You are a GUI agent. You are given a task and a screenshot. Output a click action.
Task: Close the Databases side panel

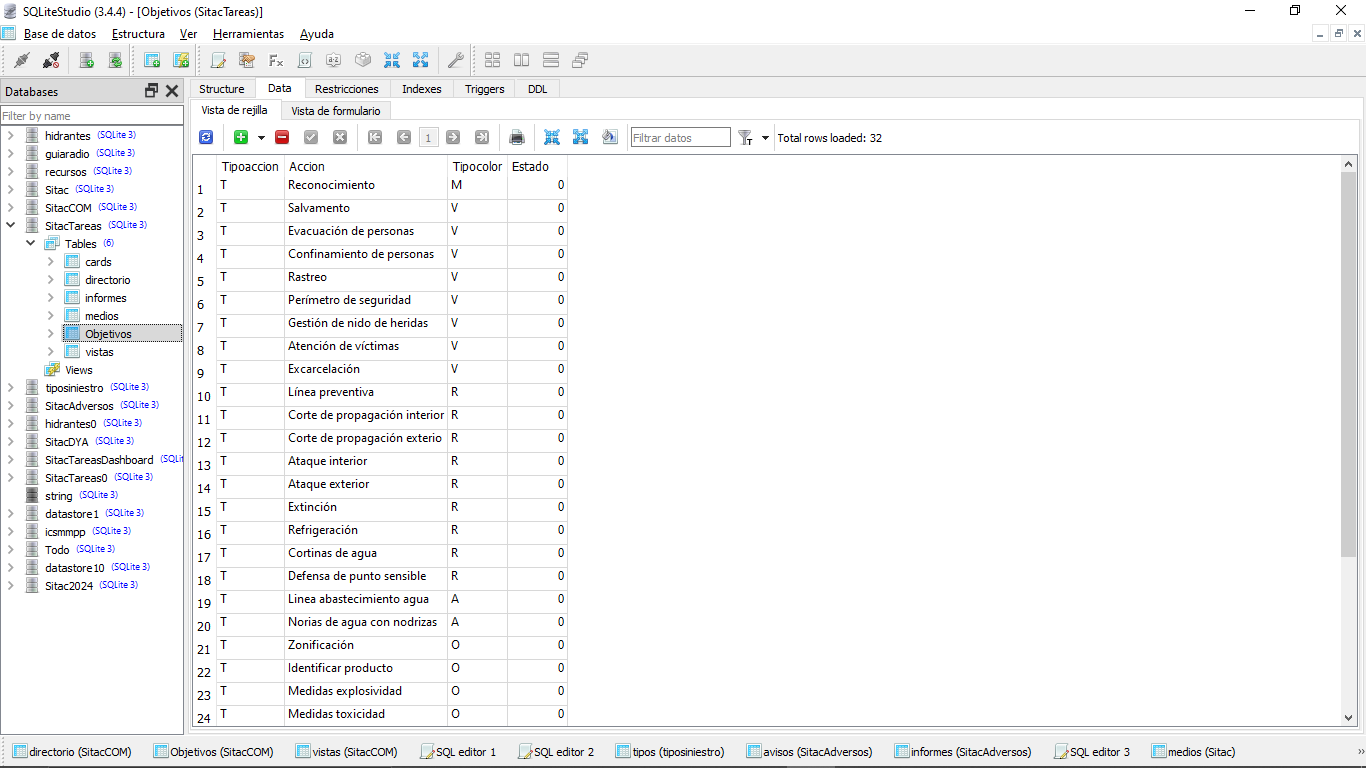pyautogui.click(x=172, y=91)
